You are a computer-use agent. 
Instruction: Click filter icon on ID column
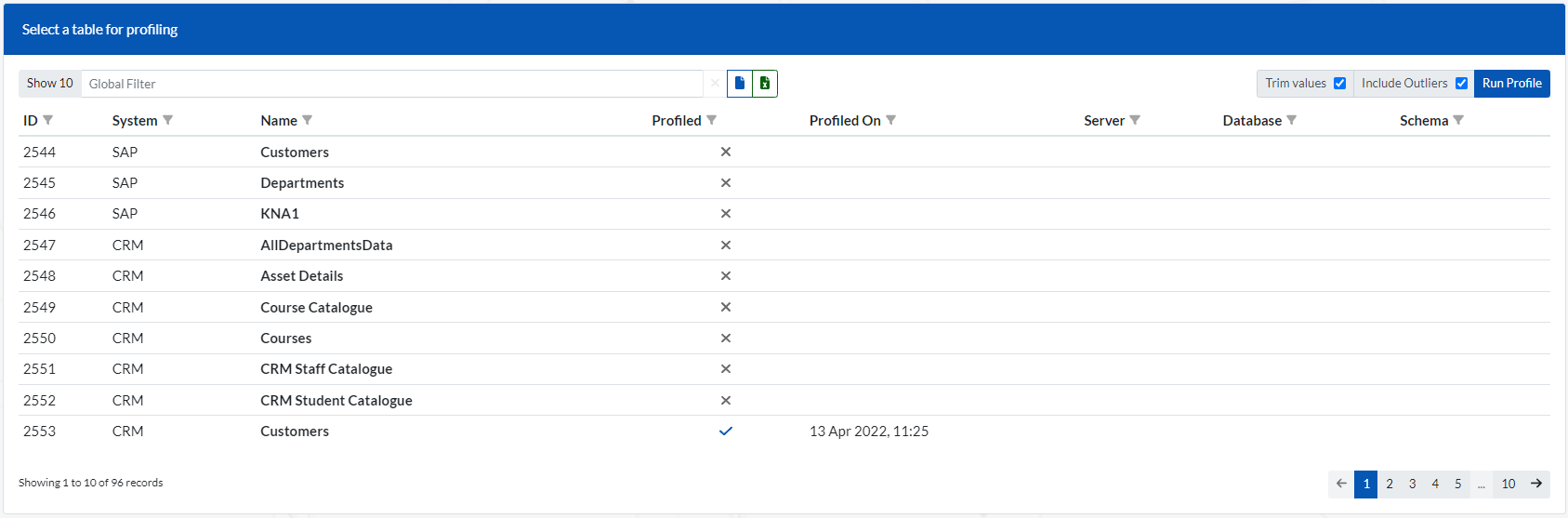48,120
